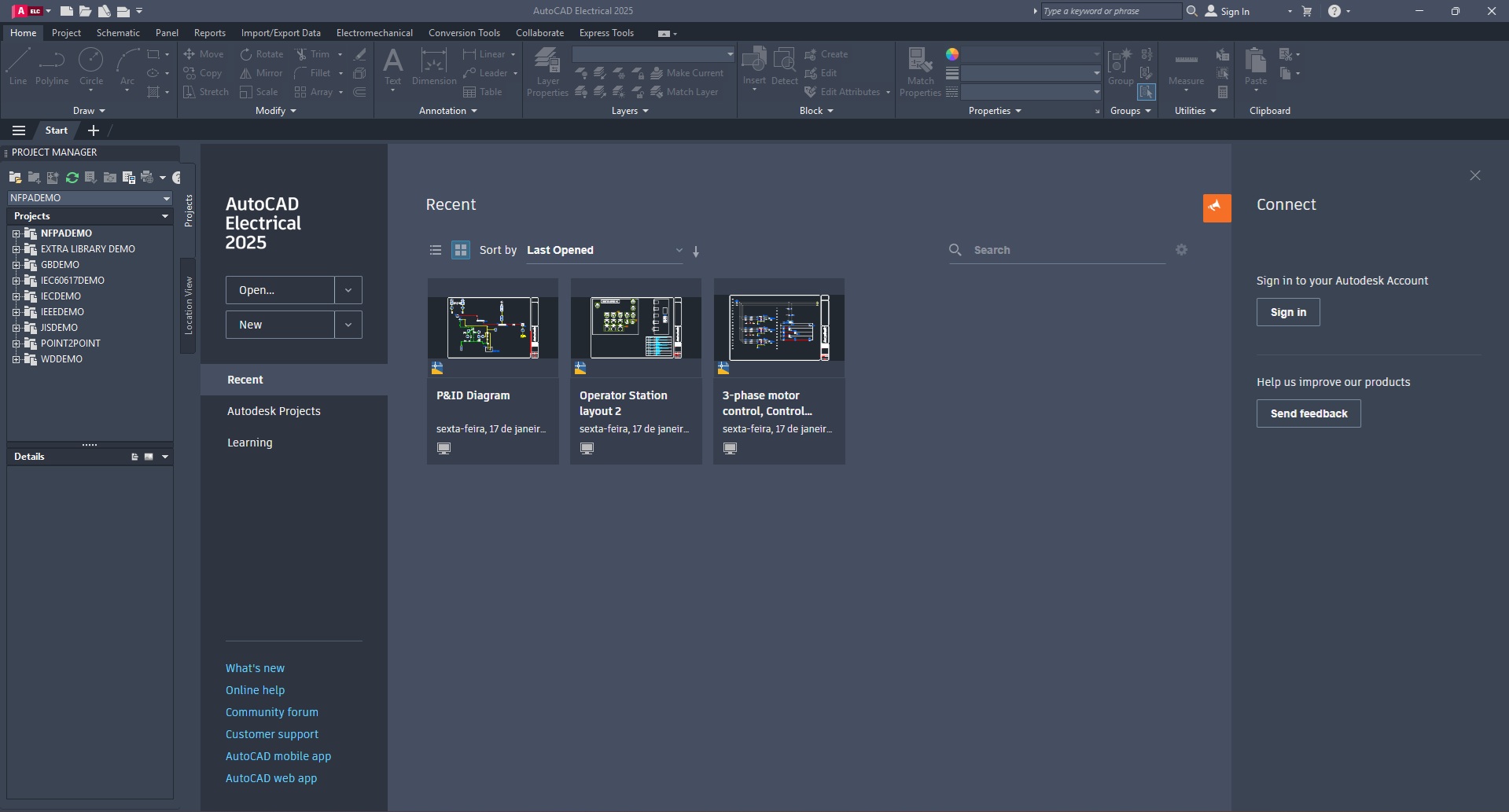Click the New button
Image resolution: width=1509 pixels, height=812 pixels.
tap(280, 325)
